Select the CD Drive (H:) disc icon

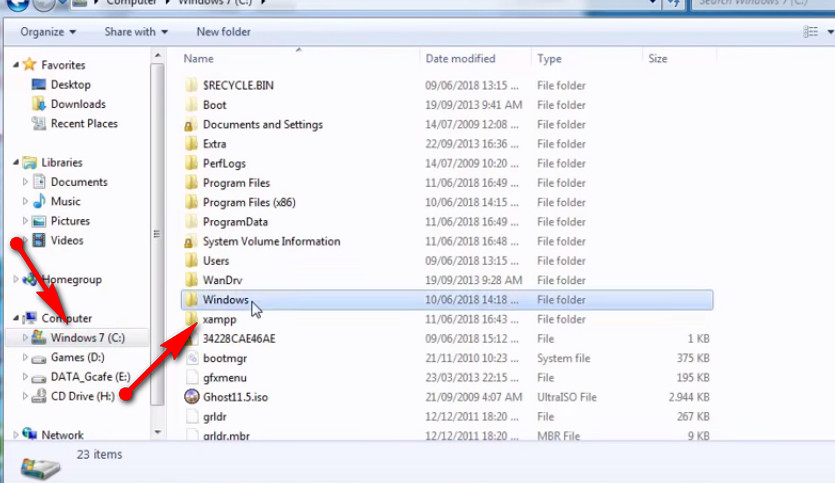39,396
